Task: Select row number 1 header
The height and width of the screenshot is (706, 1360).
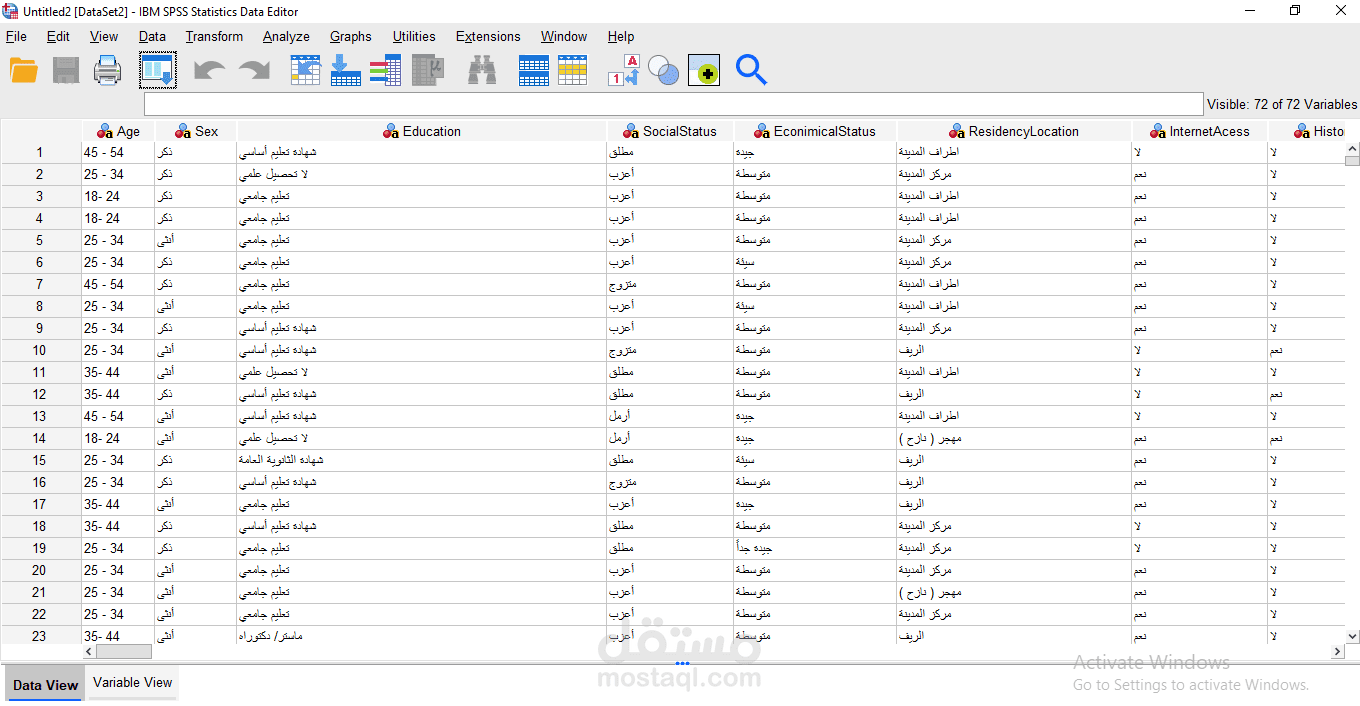Action: [40, 152]
